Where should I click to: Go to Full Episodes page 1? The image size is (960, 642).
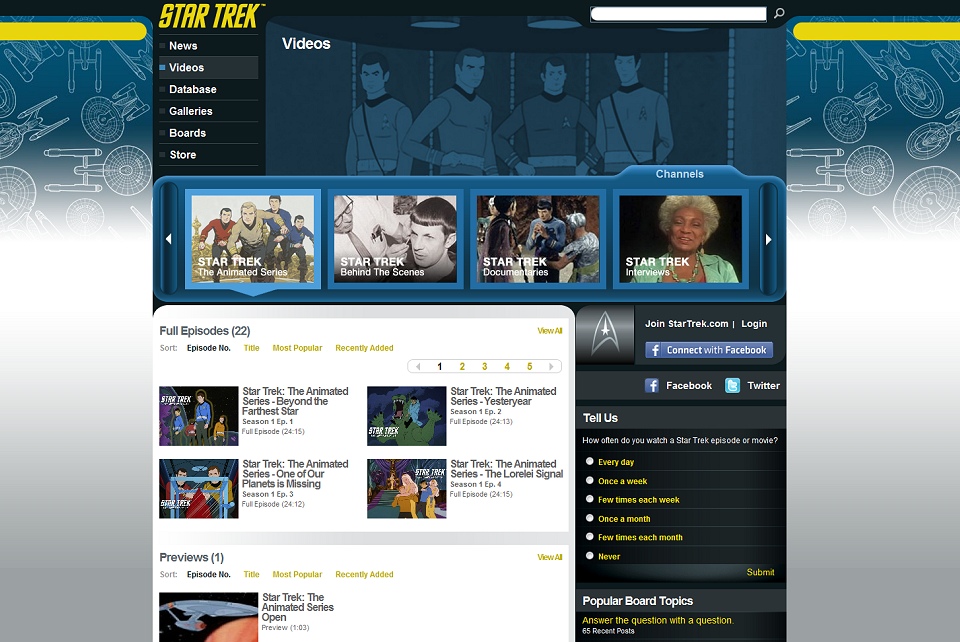click(x=440, y=367)
